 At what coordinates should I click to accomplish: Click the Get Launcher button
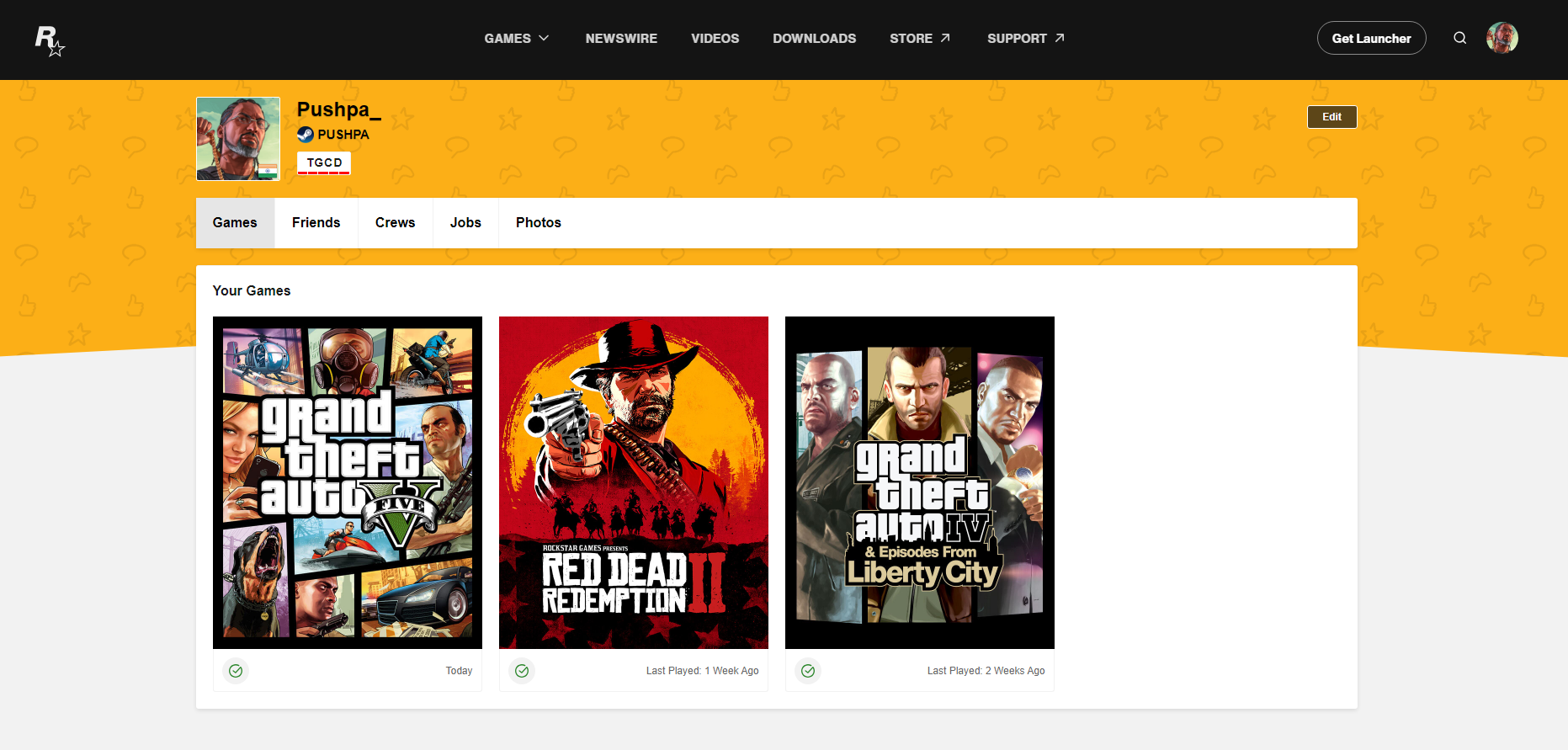point(1372,38)
